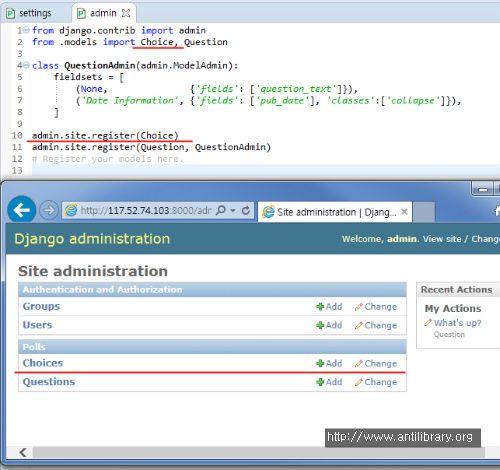Screen dimensions: 500x470
Task: Click the search magnifier in address bar
Action: pyautogui.click(x=221, y=210)
